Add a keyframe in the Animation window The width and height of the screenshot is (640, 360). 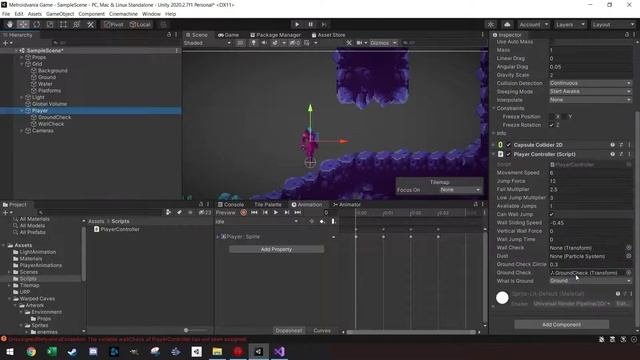[322, 221]
